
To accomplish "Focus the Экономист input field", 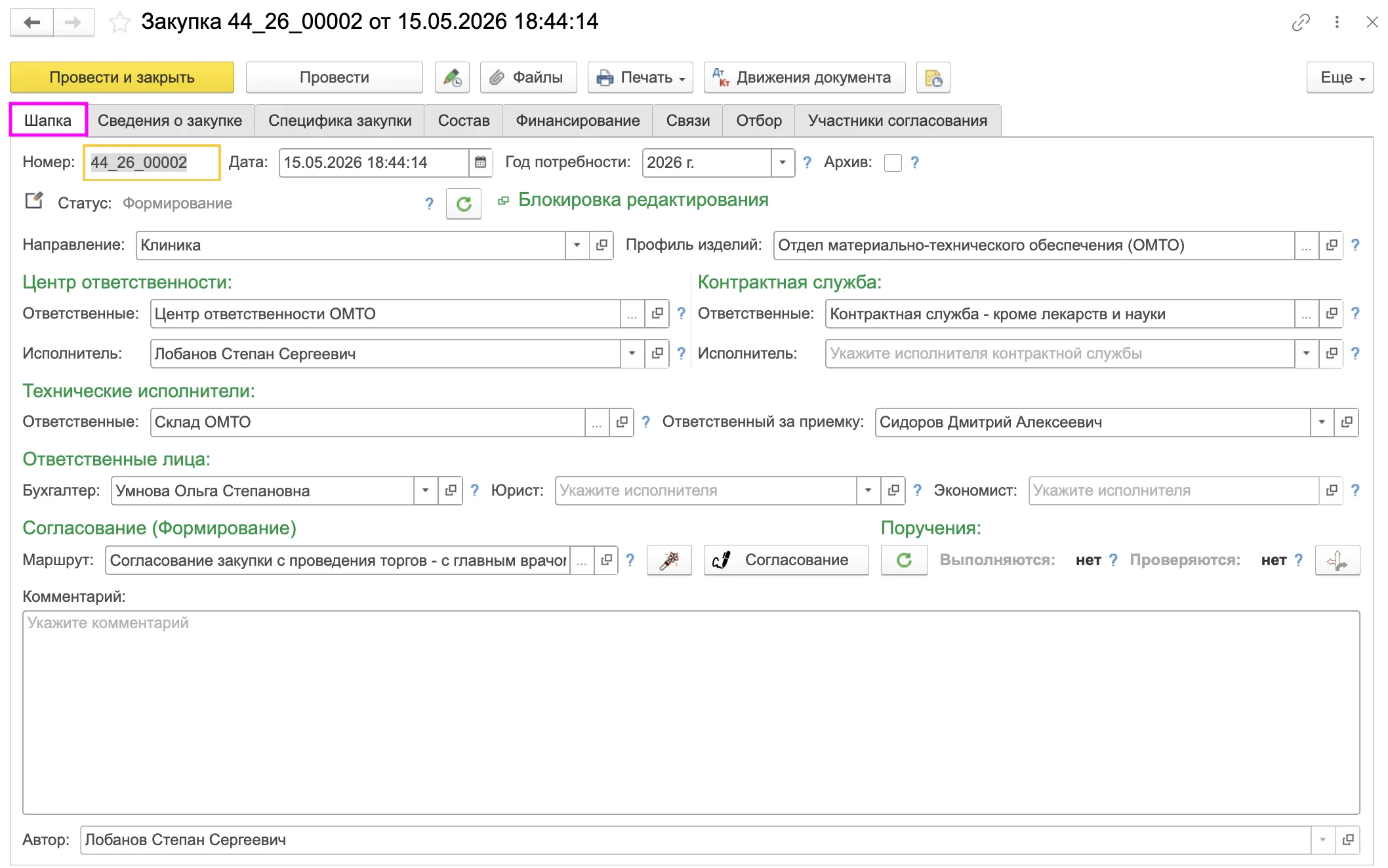I will click(1174, 490).
